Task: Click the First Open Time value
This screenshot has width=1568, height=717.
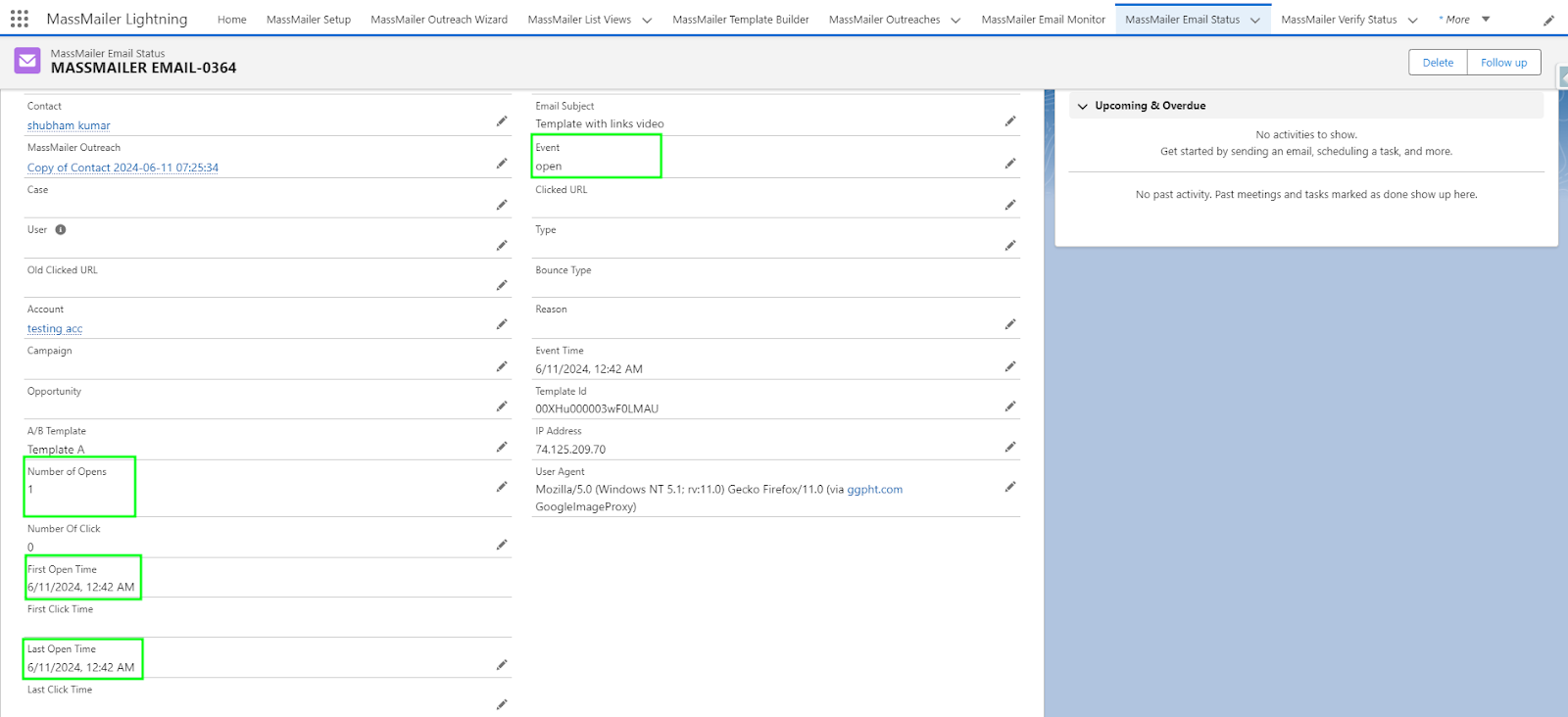Action: [81, 587]
